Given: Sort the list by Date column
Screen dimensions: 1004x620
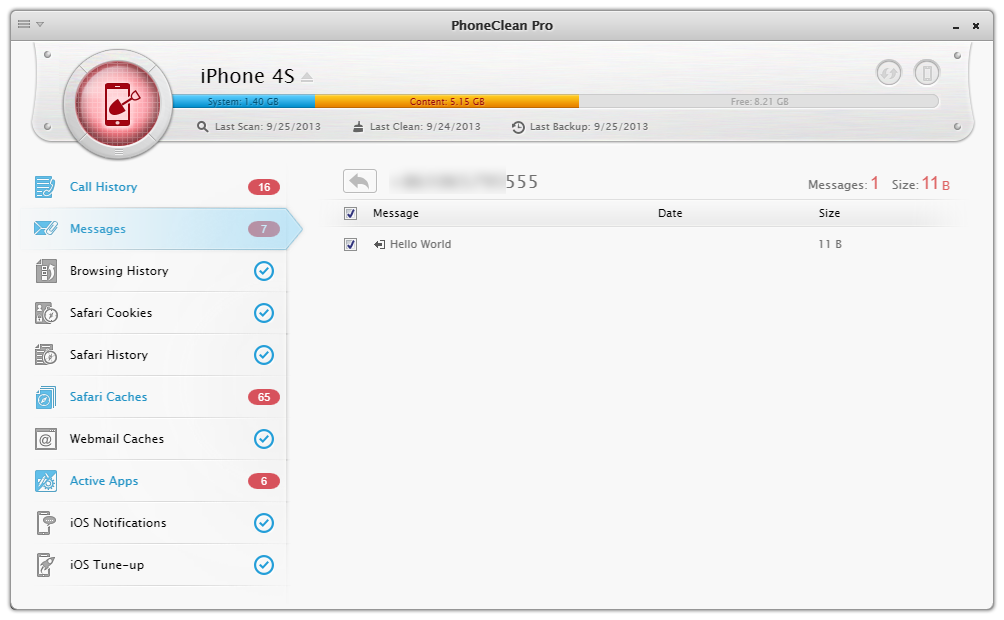Looking at the screenshot, I should pos(670,213).
